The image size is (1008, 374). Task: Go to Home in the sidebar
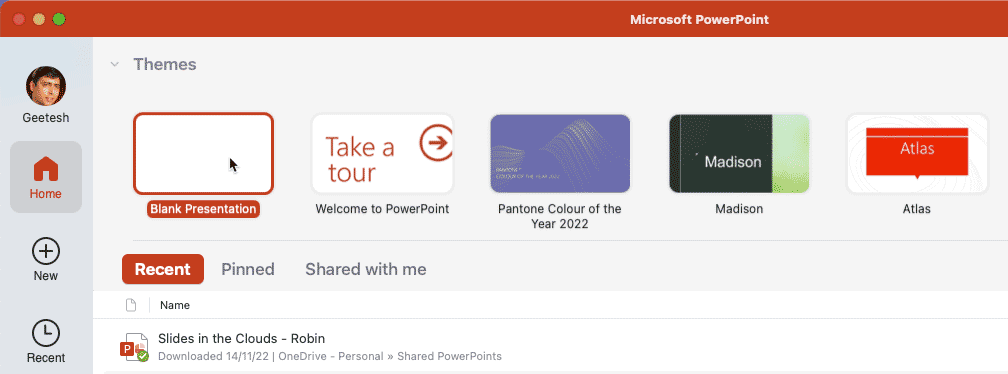pyautogui.click(x=46, y=177)
